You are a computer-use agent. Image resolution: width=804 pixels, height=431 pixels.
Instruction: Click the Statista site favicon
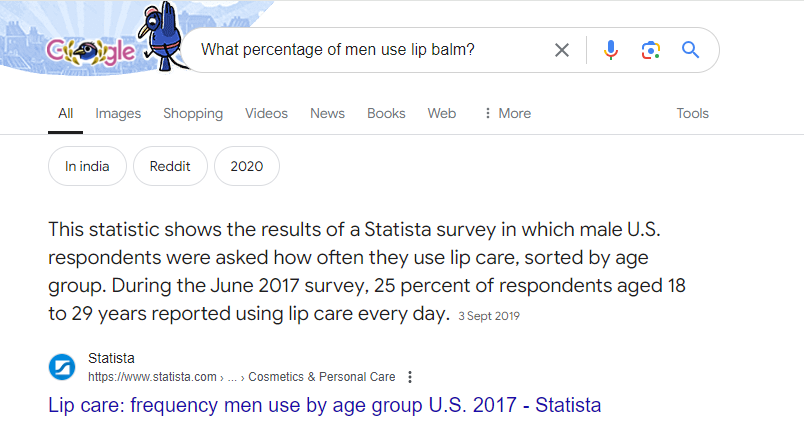62,367
